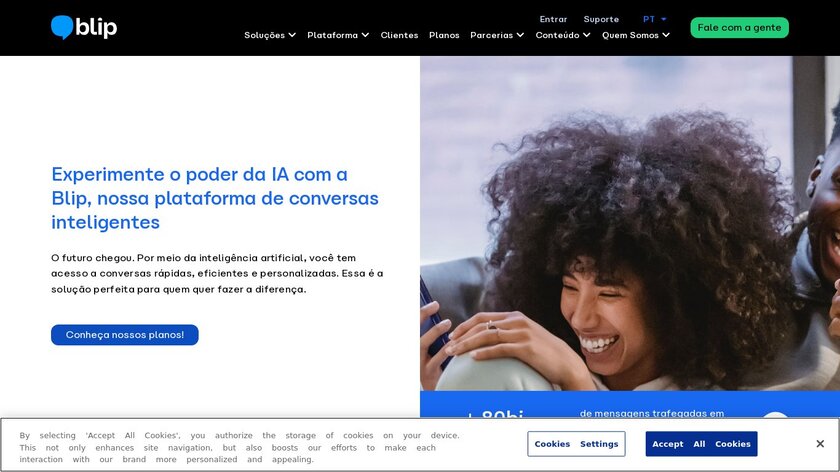Change language using the PT selector

click(x=654, y=19)
